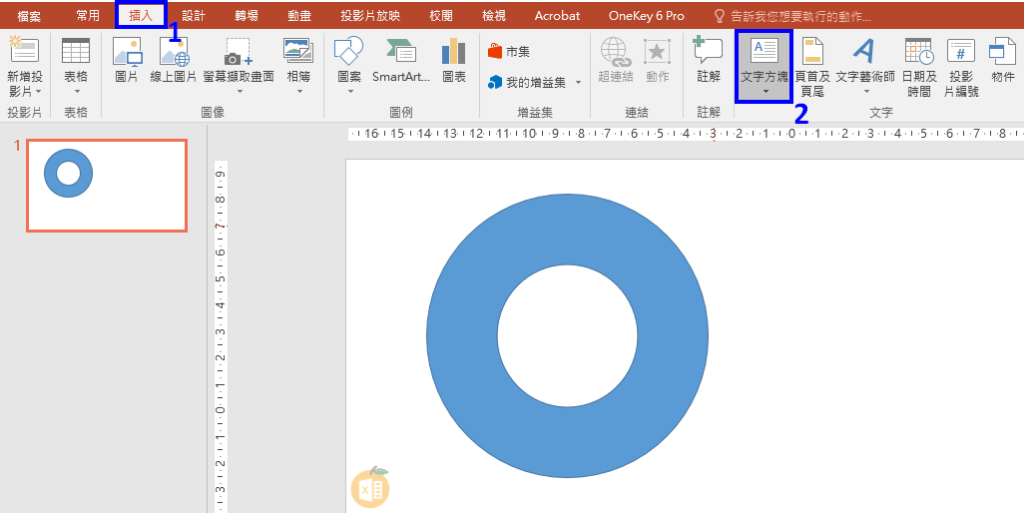Expand the 表格 table dropdown
This screenshot has height=513, width=1024.
coord(76,91)
